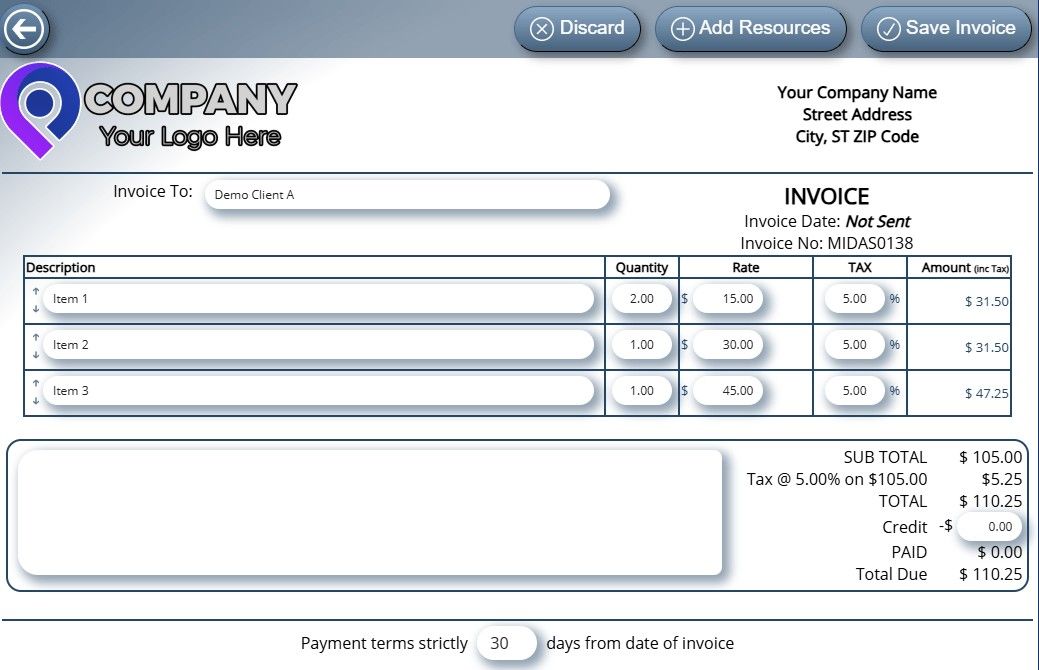Change the Item 1 tax percentage
Image resolution: width=1039 pixels, height=670 pixels.
(855, 299)
